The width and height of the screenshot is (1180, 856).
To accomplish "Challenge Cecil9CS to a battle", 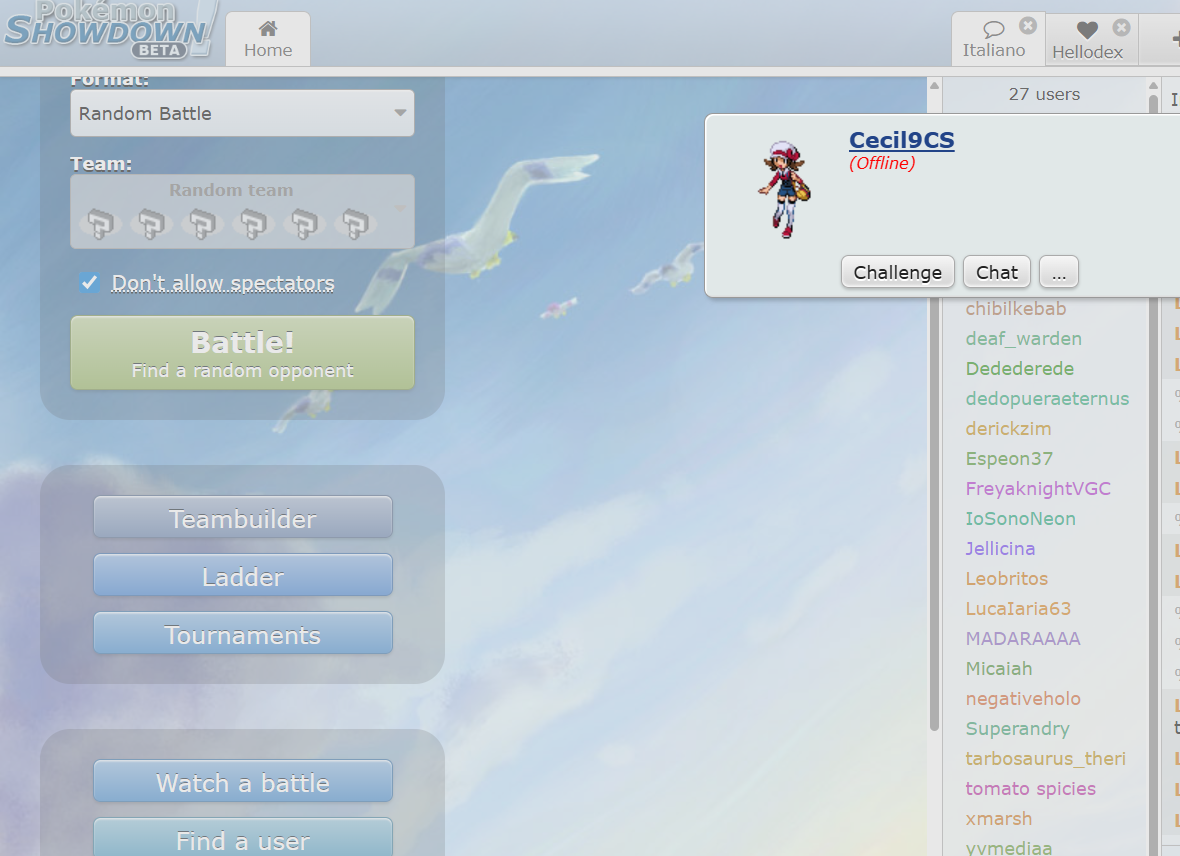I will (x=898, y=272).
